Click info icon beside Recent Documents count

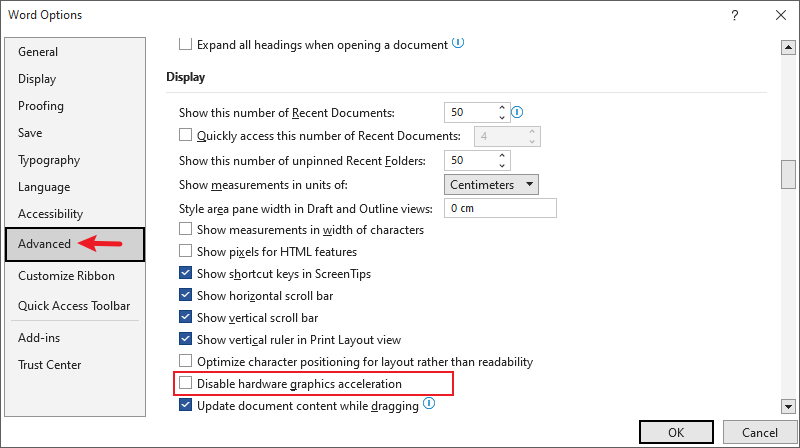coord(517,112)
